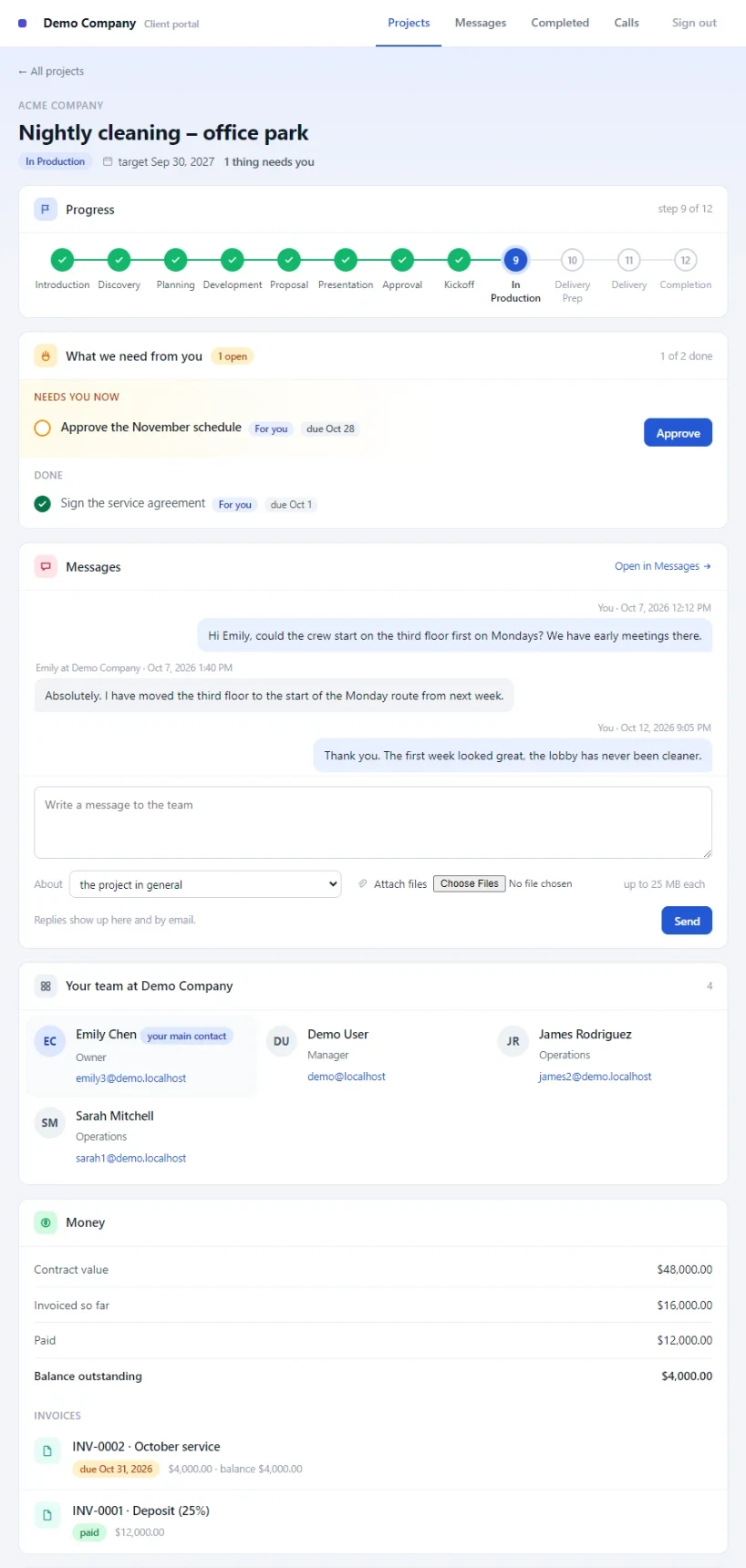
Task: Click the calendar icon next to target date
Action: pyautogui.click(x=108, y=161)
